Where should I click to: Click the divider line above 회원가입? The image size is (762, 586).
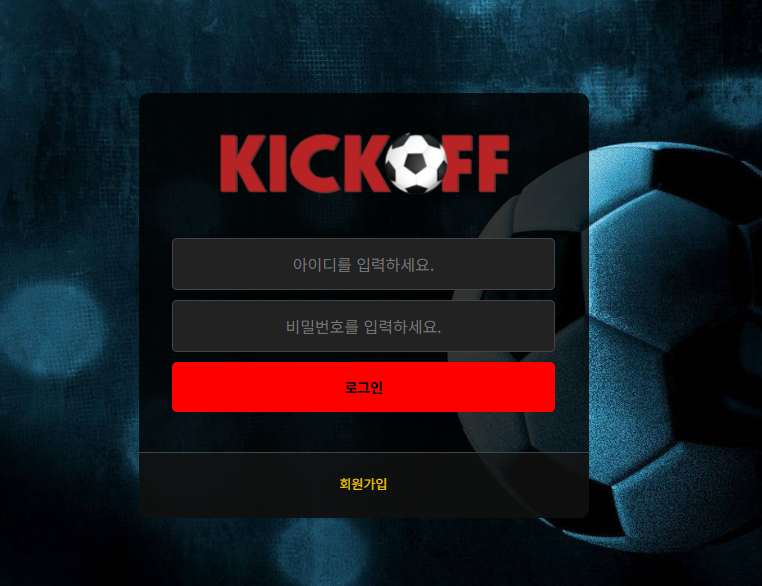click(x=364, y=452)
